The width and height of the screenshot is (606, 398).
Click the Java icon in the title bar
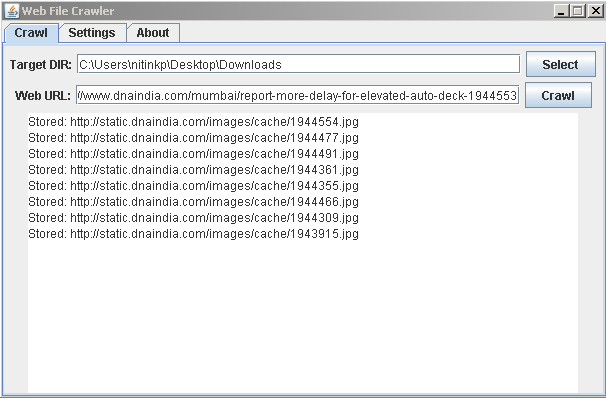(12, 11)
